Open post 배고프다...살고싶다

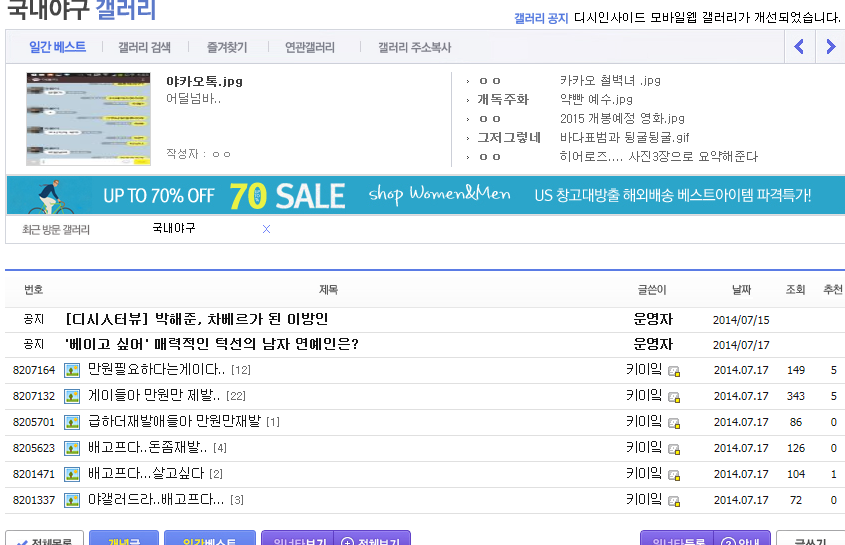pos(146,473)
